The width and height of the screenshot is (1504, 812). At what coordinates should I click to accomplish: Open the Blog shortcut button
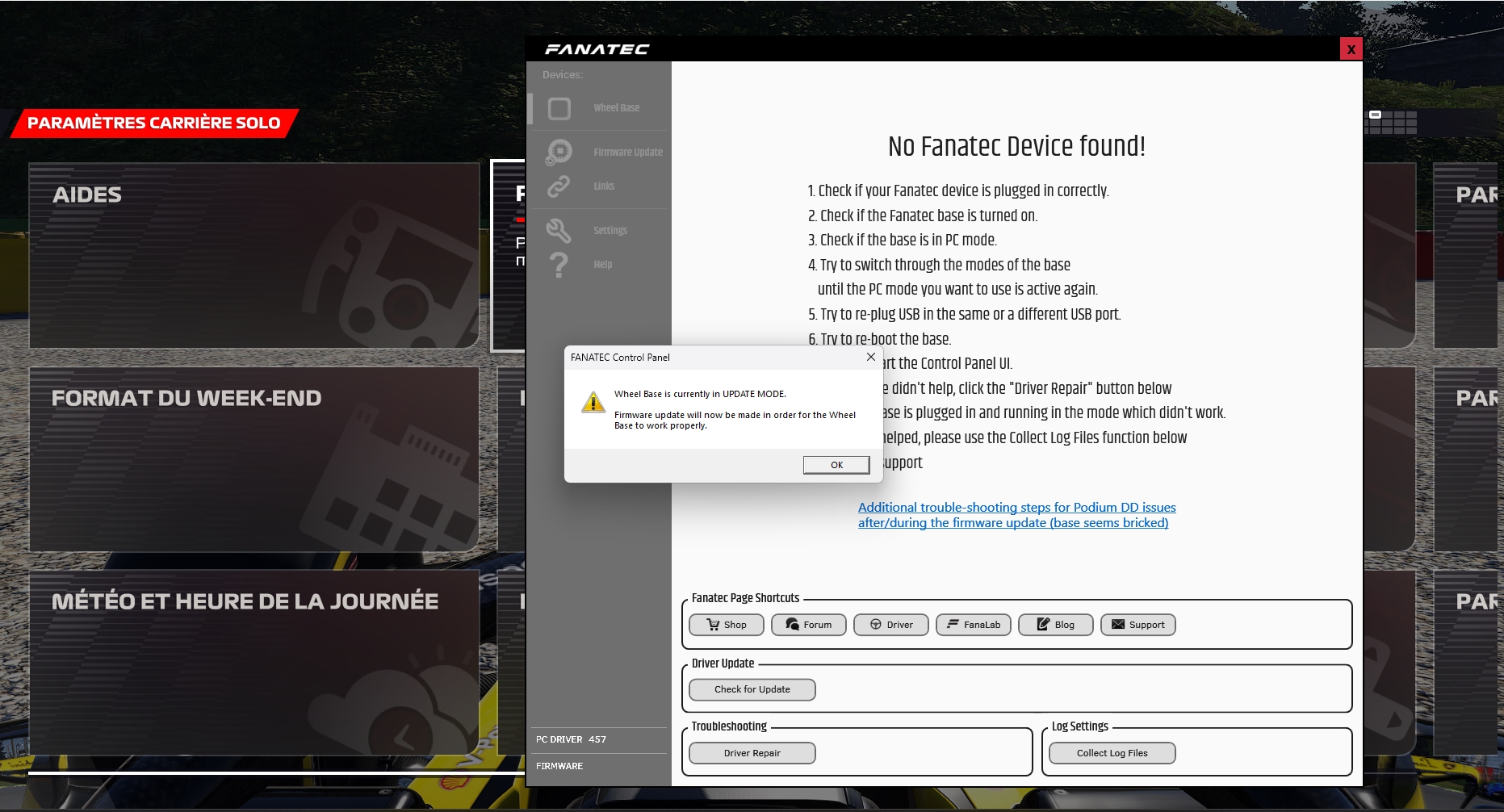point(1055,625)
